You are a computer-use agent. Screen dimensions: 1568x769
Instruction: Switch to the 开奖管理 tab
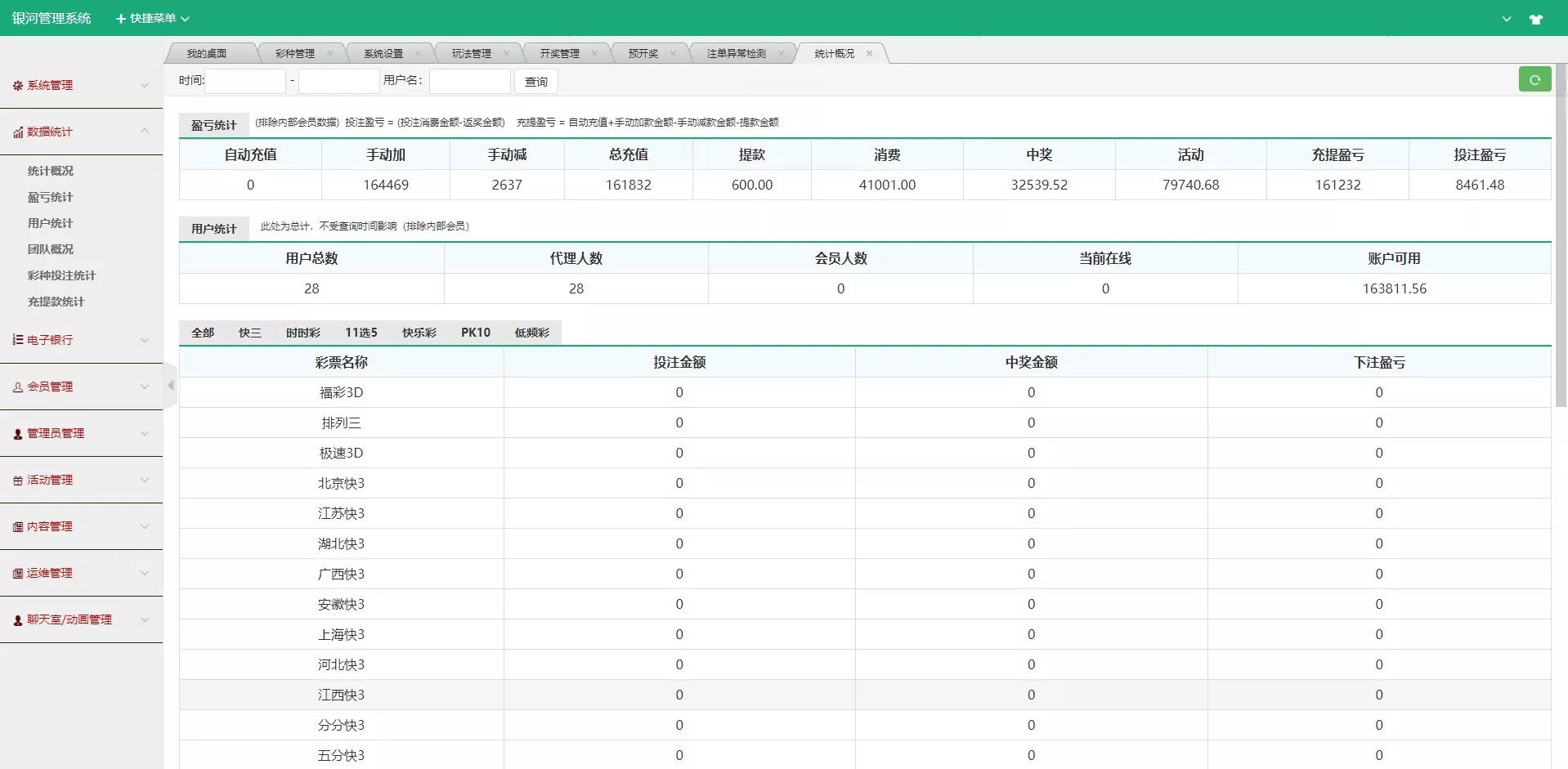560,52
